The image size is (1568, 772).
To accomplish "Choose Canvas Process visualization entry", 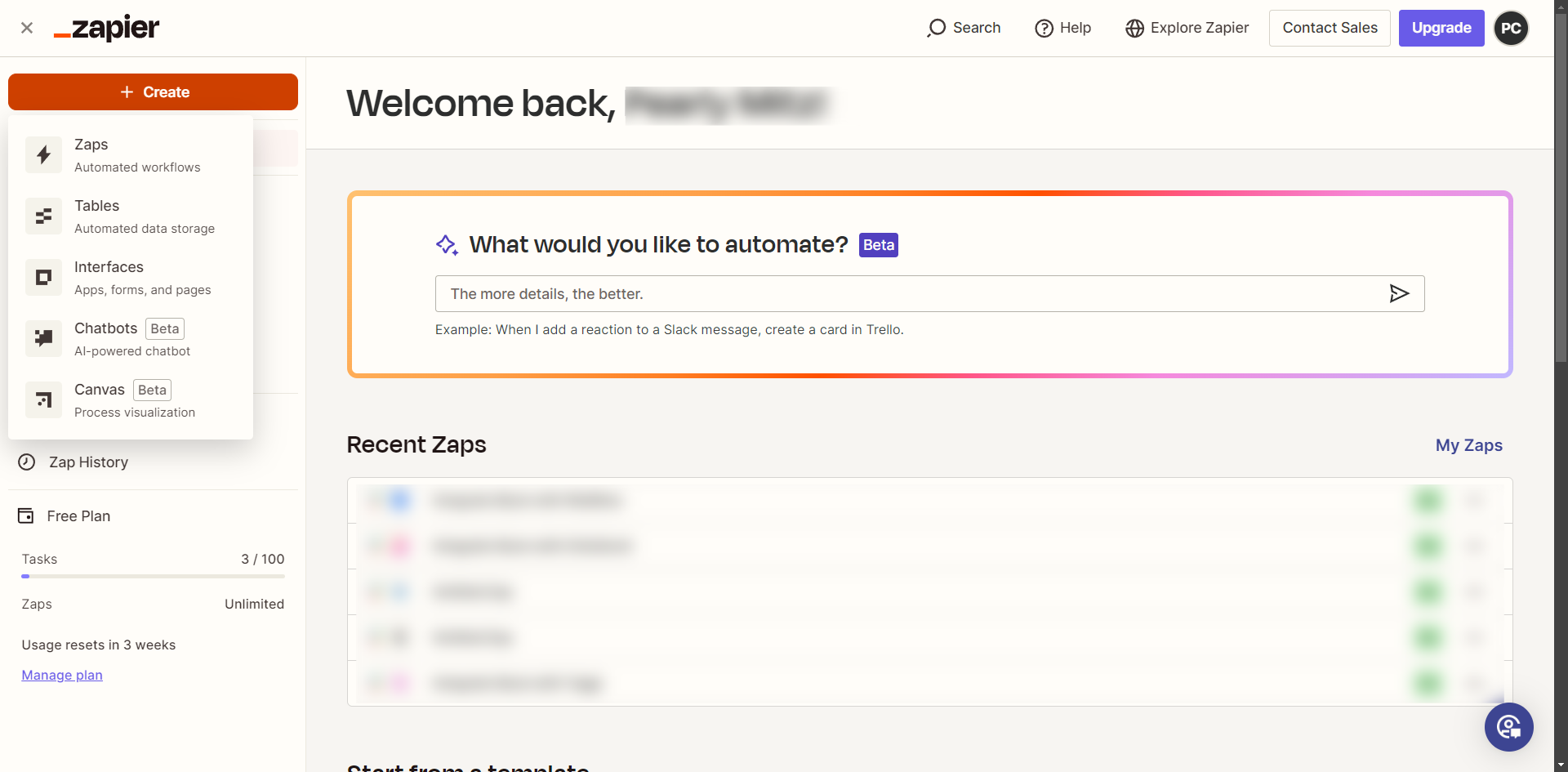I will tap(135, 400).
